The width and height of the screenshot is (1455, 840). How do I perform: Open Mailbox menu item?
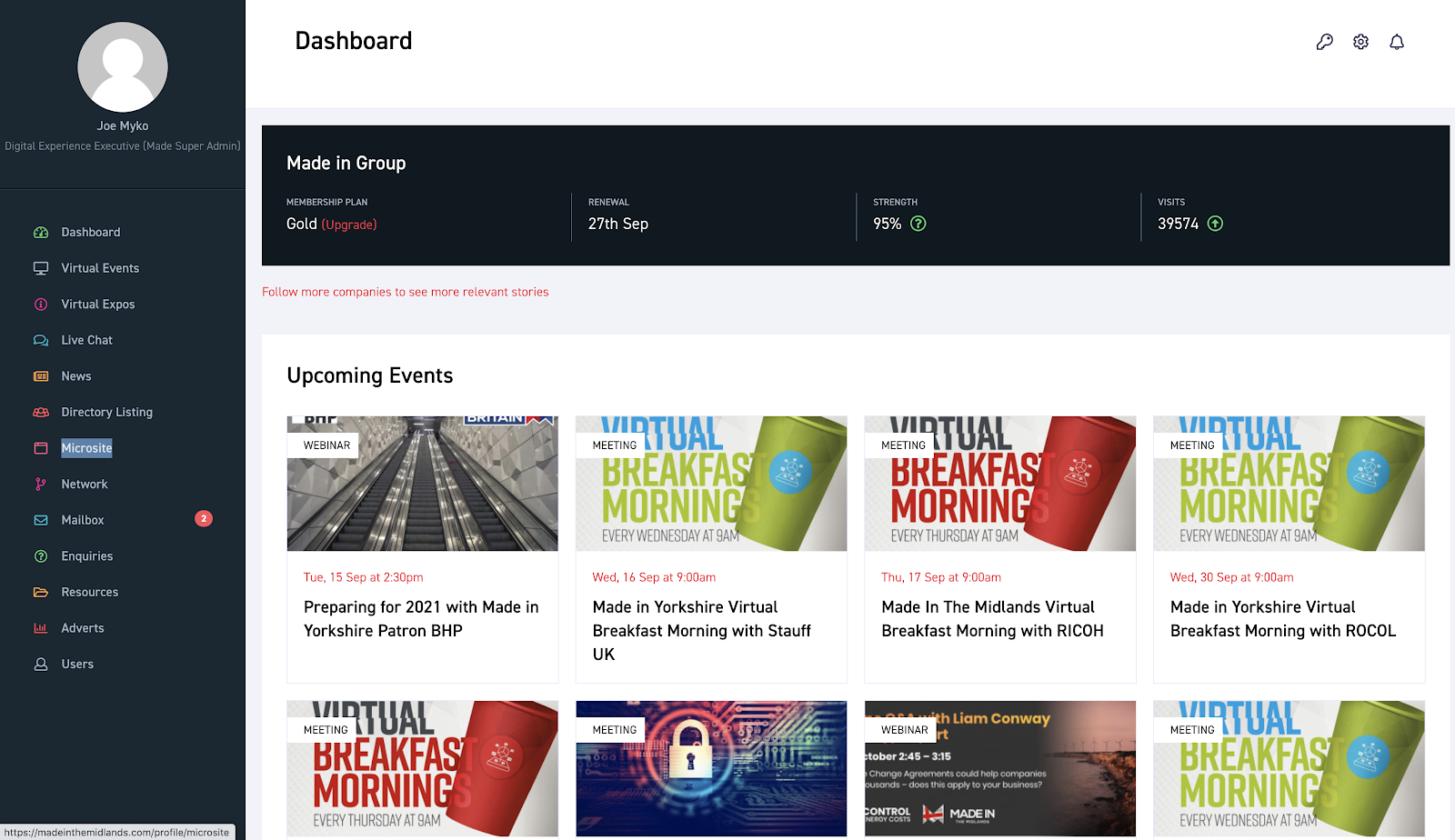83,521
